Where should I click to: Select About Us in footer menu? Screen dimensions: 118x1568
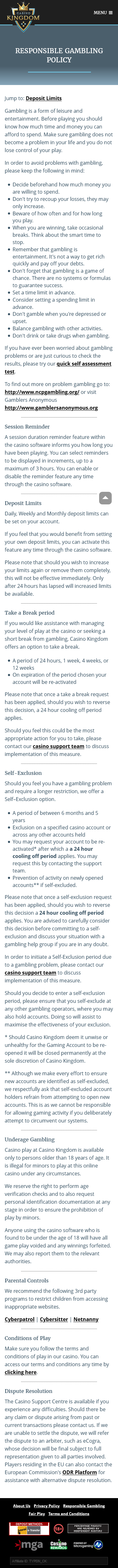click(22, 1507)
